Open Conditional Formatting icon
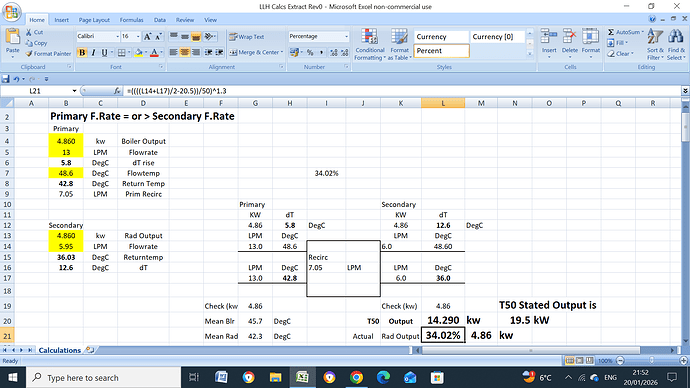690x388 pixels. click(369, 36)
